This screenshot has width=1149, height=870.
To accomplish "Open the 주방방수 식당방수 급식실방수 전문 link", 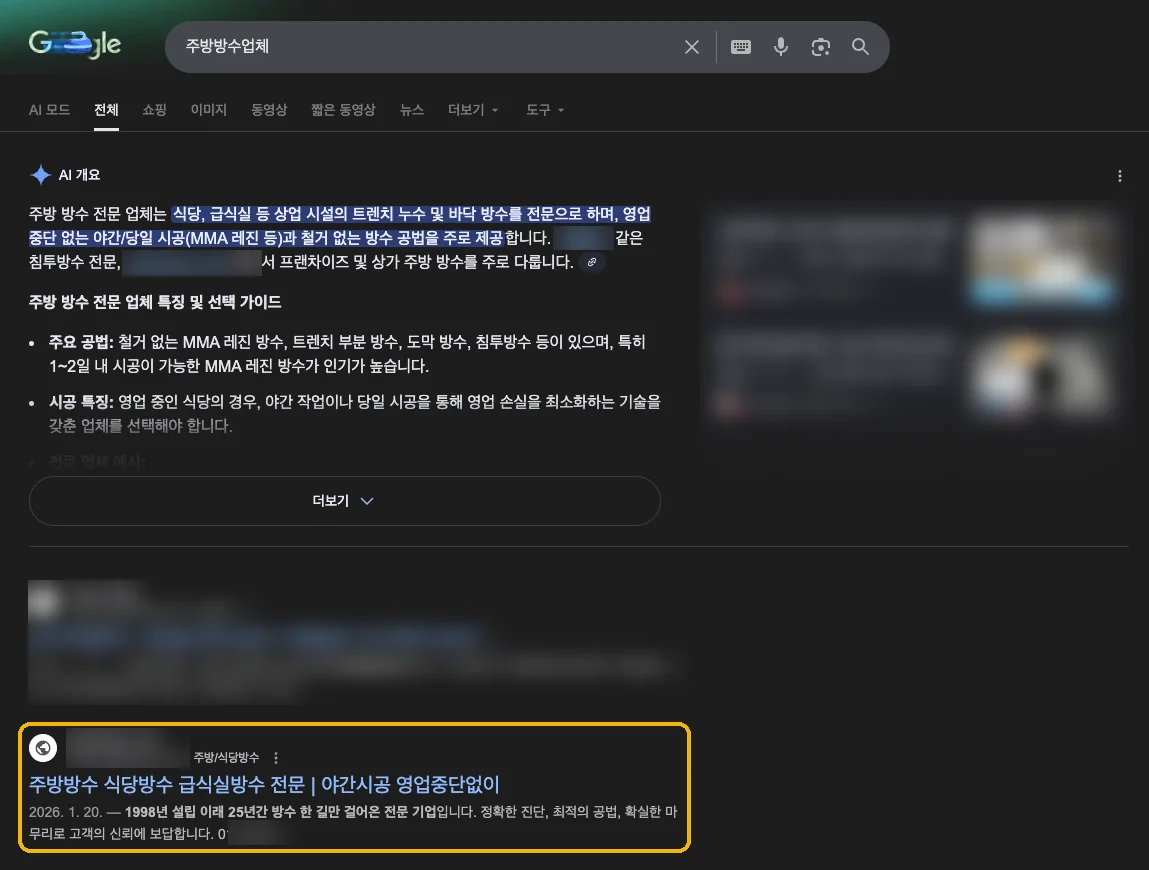I will pos(264,785).
